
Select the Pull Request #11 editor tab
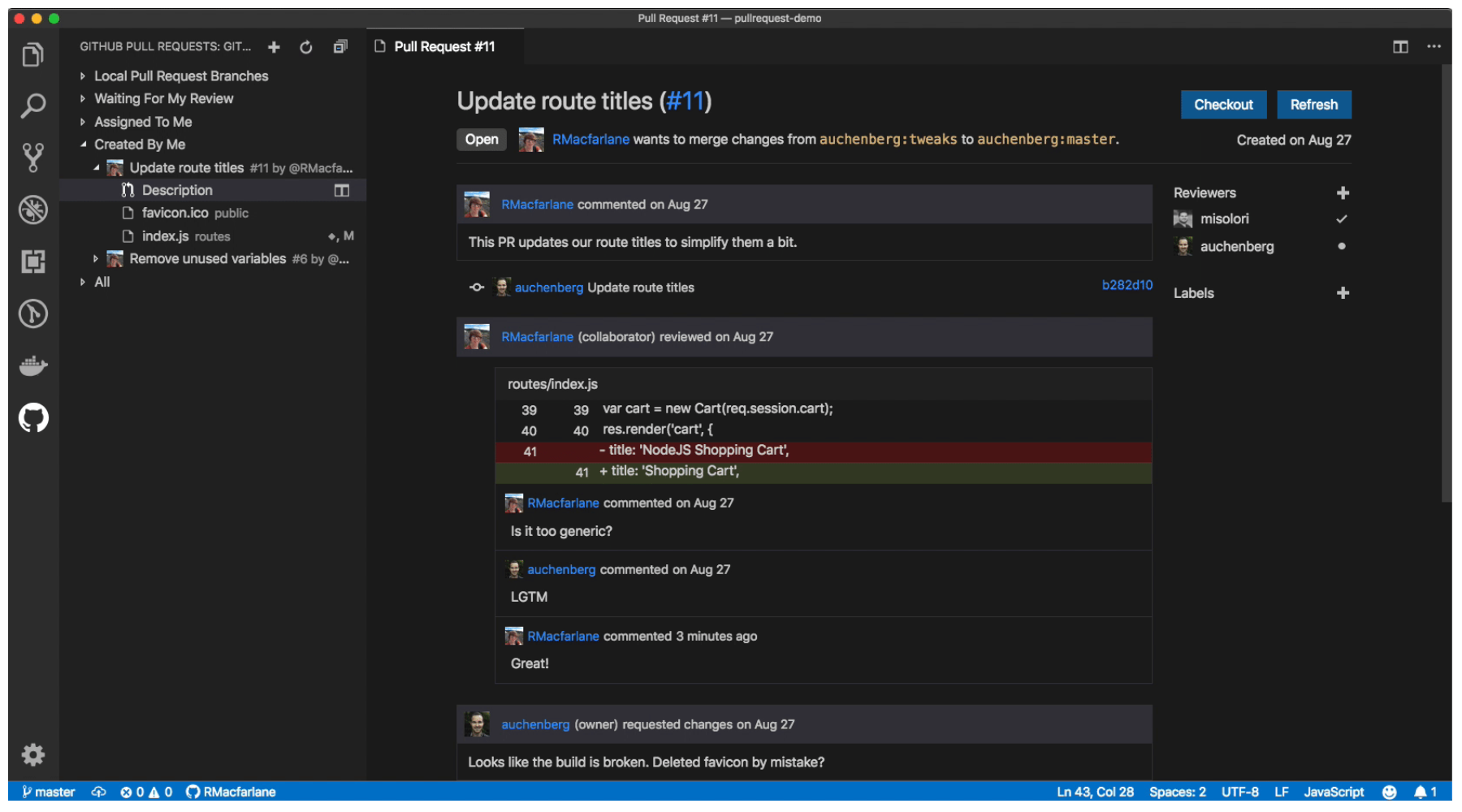tap(444, 47)
